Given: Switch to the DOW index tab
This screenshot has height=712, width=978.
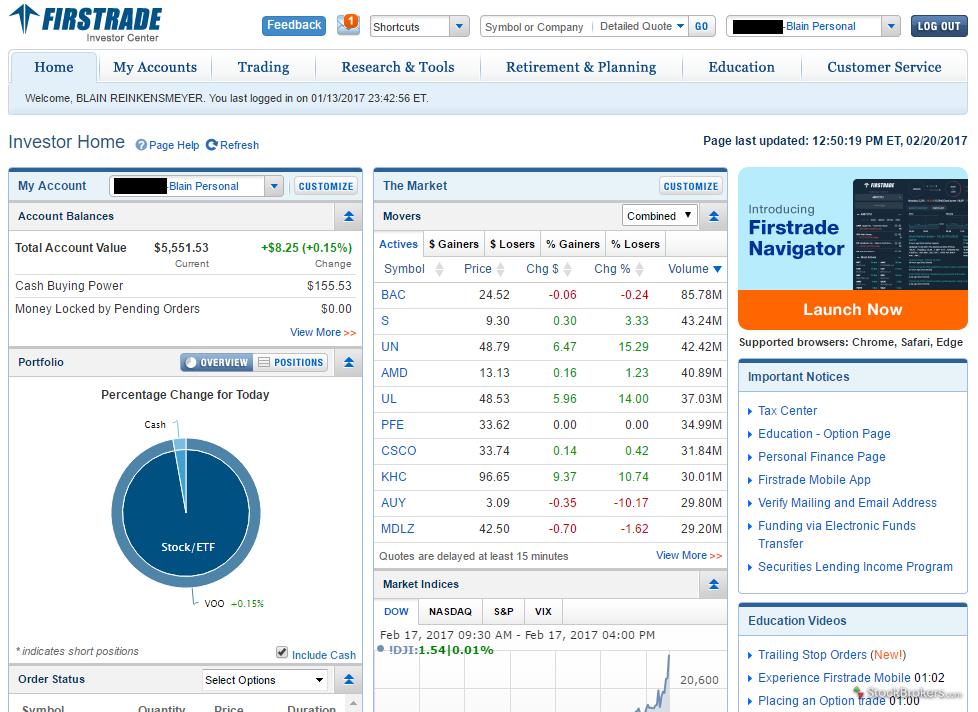Looking at the screenshot, I should point(397,612).
